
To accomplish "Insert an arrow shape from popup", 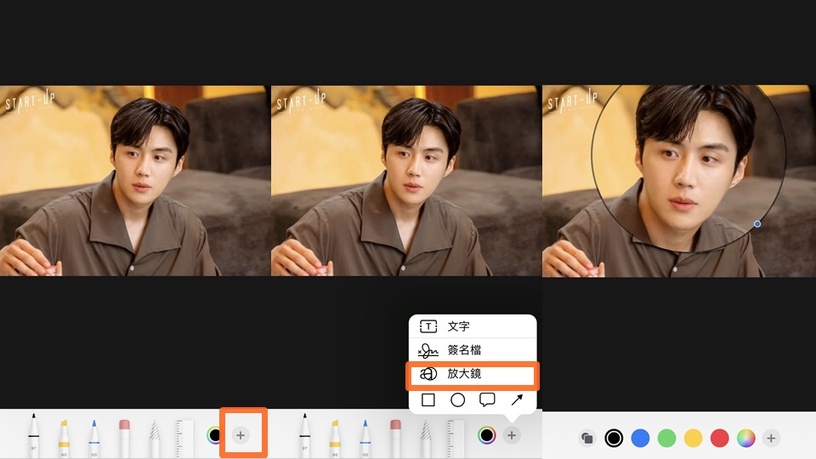I will [517, 400].
